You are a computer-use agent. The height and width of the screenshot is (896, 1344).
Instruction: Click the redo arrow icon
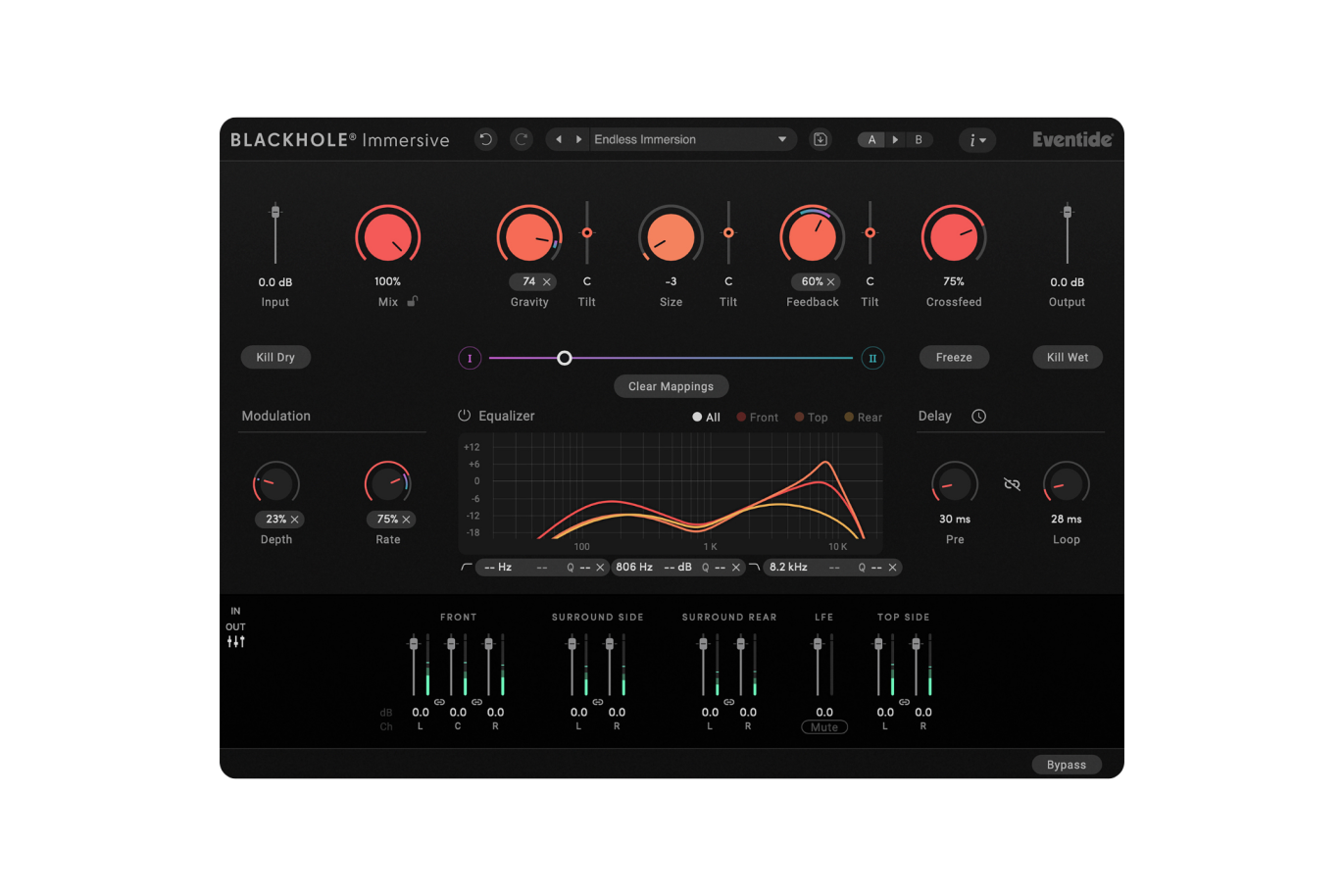pos(522,140)
